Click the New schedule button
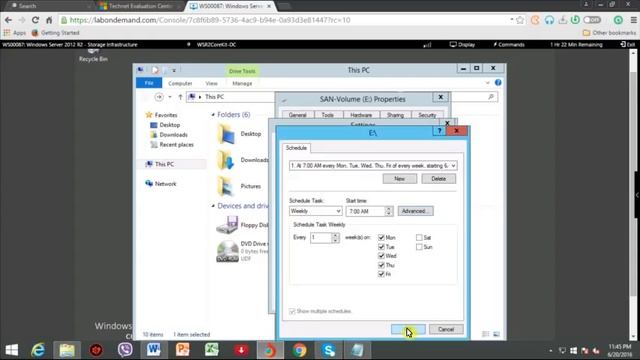 [x=400, y=179]
